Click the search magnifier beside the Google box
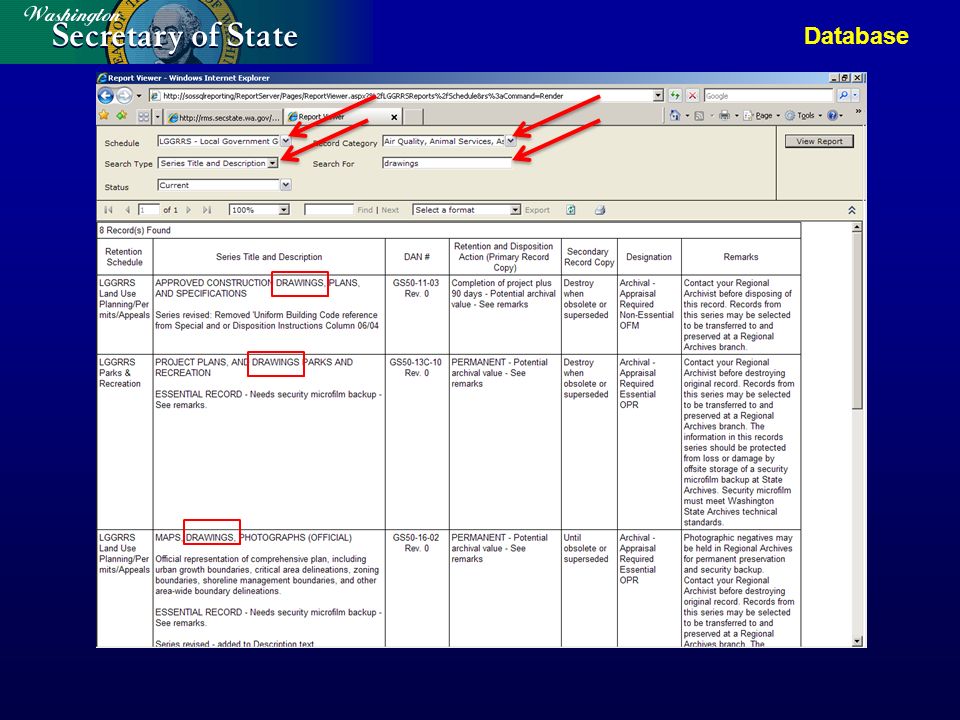The image size is (960, 720). [843, 96]
